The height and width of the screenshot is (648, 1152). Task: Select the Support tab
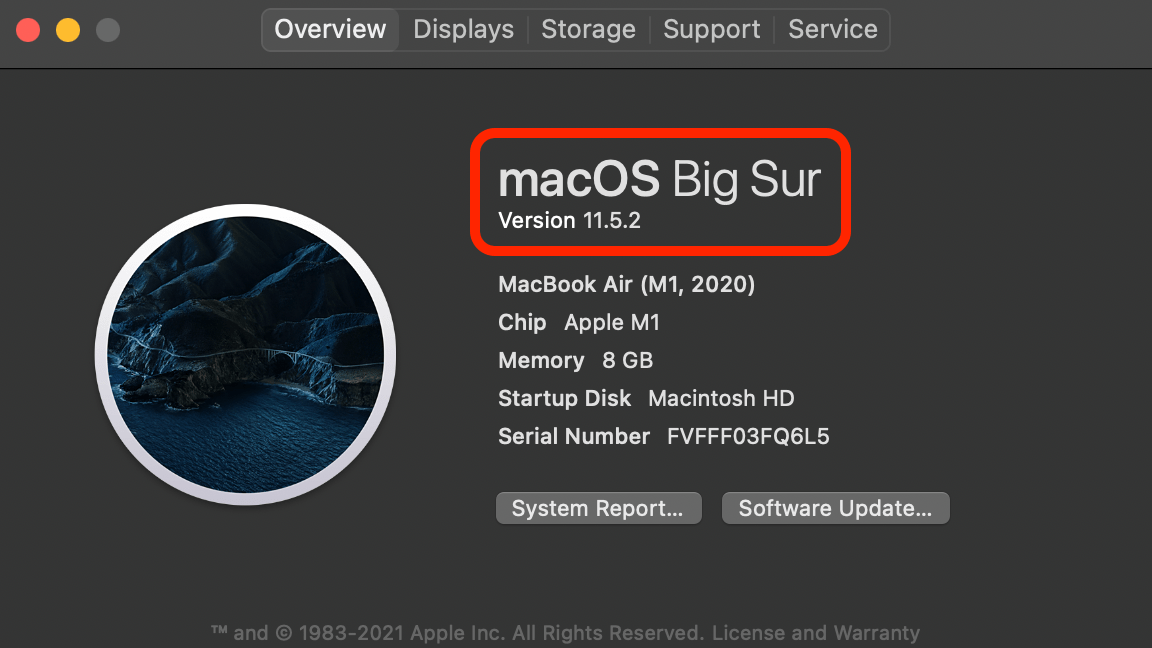tap(711, 29)
